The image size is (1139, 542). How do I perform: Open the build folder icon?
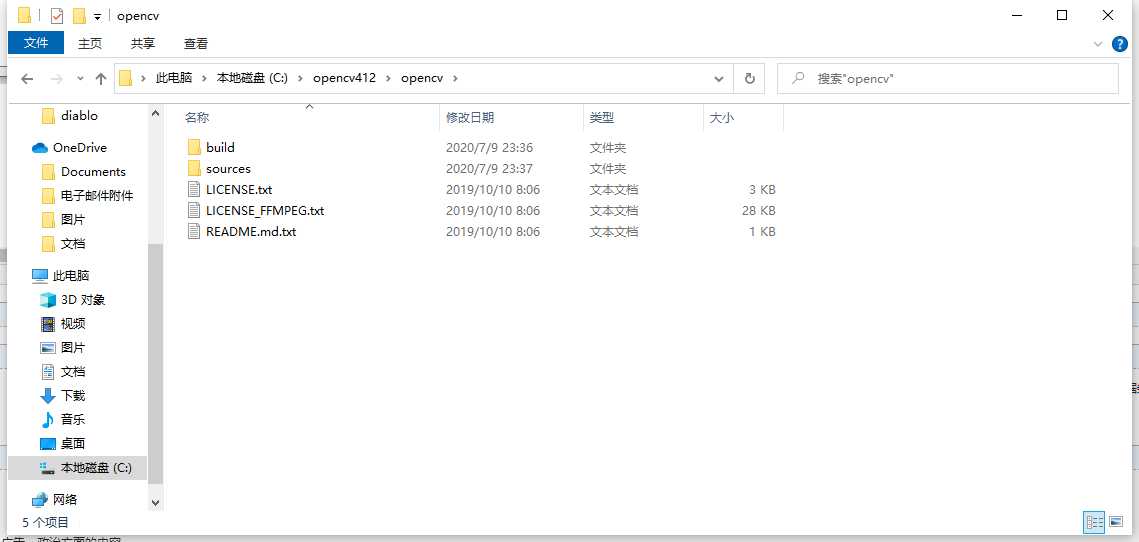(x=193, y=147)
